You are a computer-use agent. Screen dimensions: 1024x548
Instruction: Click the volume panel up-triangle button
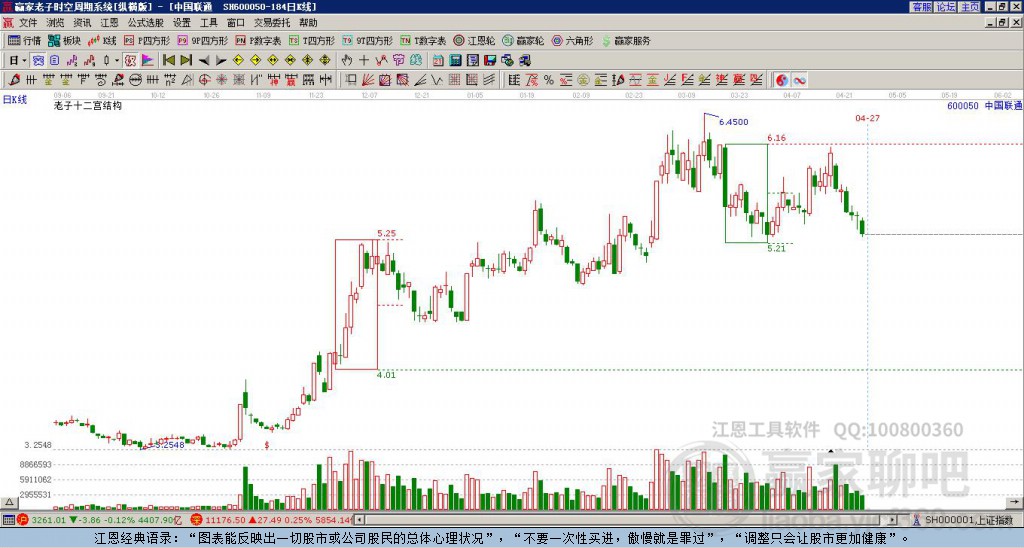pyautogui.click(x=8, y=502)
